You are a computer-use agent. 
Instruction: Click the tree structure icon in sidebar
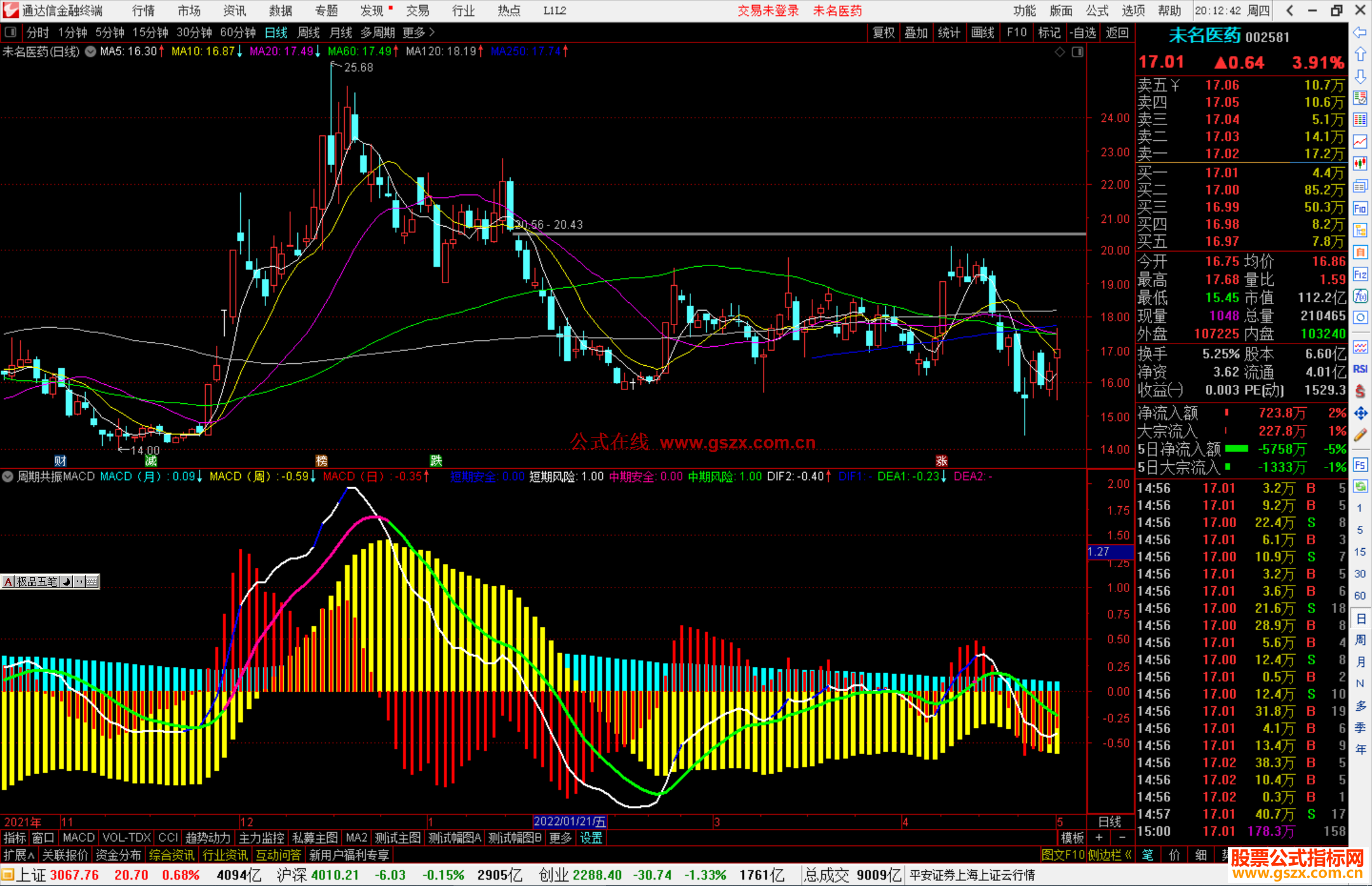pos(1360,230)
